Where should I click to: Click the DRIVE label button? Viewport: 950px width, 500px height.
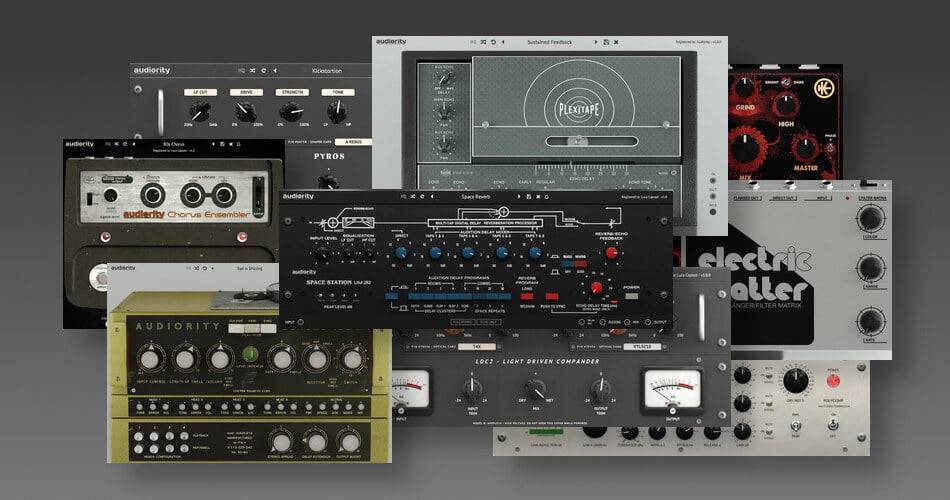[246, 92]
